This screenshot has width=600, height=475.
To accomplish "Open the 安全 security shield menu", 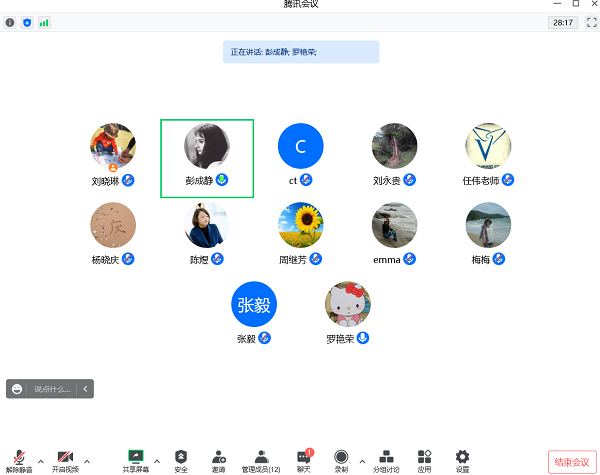I will coord(181,459).
